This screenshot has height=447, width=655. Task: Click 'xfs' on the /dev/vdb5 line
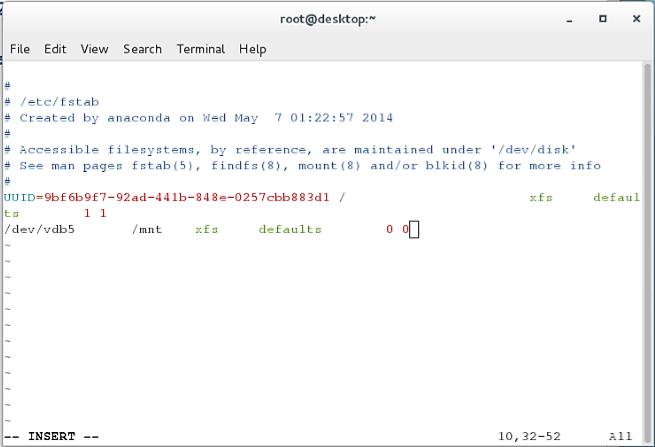click(206, 229)
